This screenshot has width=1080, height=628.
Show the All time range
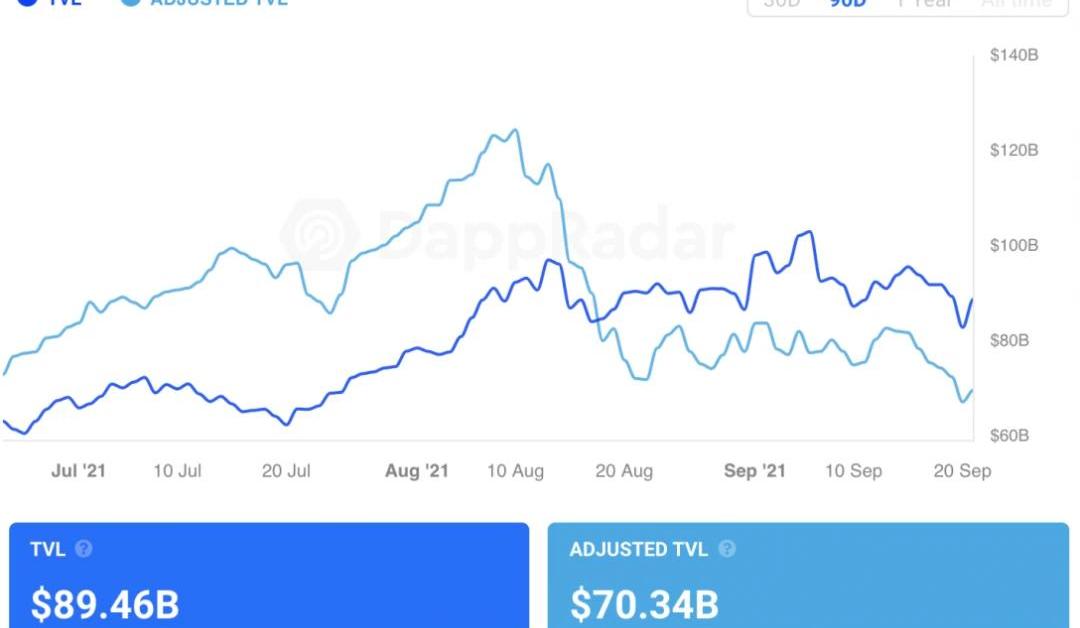pyautogui.click(x=1015, y=4)
